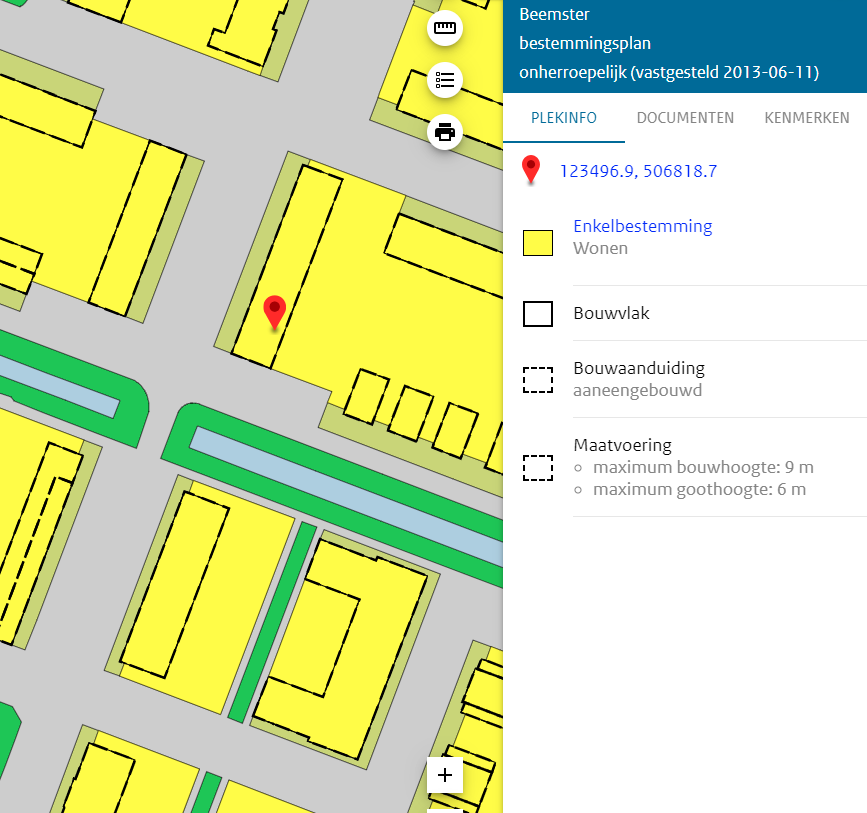Switch to the DOCUMENTEN tab

point(685,117)
